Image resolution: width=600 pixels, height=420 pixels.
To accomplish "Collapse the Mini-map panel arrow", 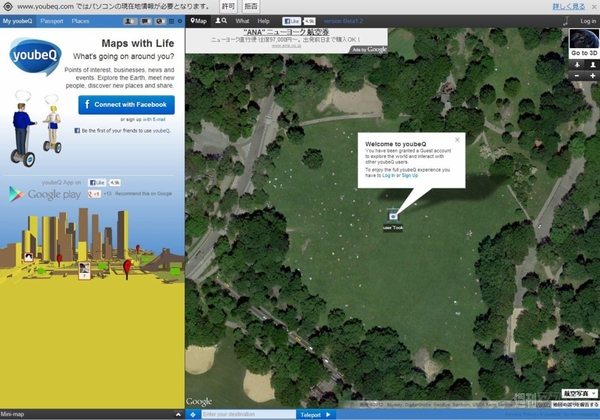I will [x=178, y=414].
